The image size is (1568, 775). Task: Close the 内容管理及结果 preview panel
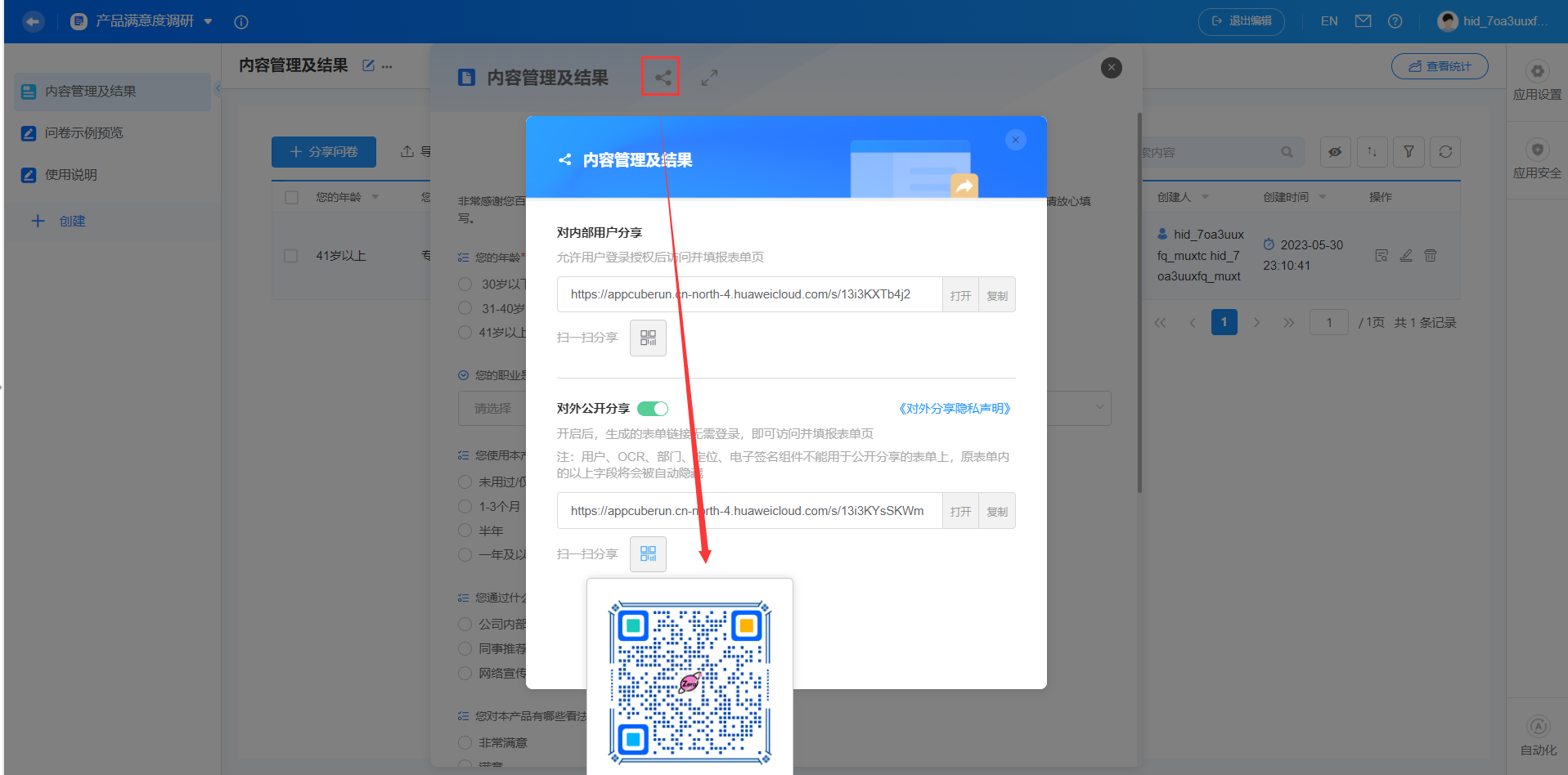click(1112, 68)
